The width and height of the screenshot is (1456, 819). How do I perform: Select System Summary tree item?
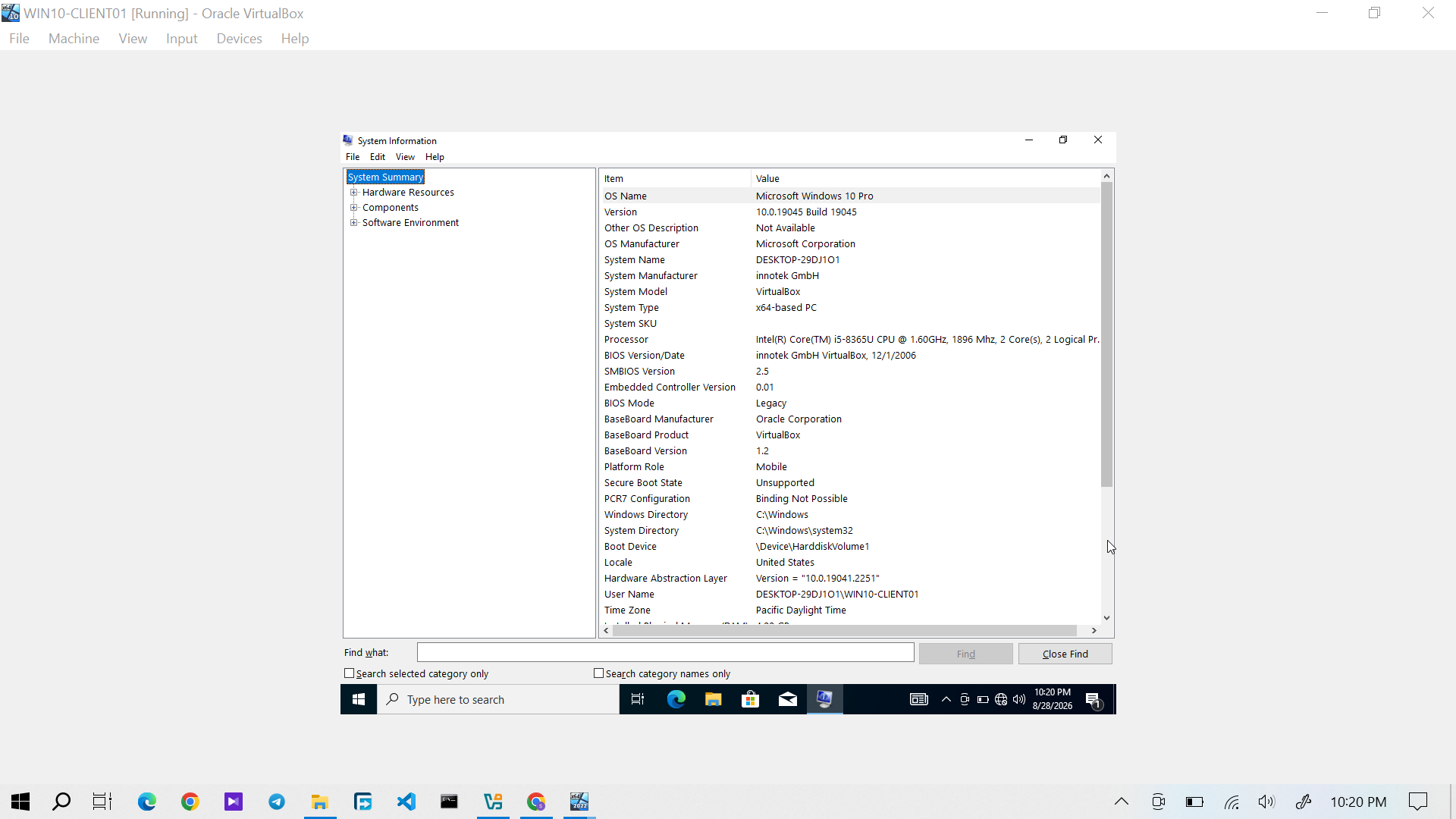385,177
